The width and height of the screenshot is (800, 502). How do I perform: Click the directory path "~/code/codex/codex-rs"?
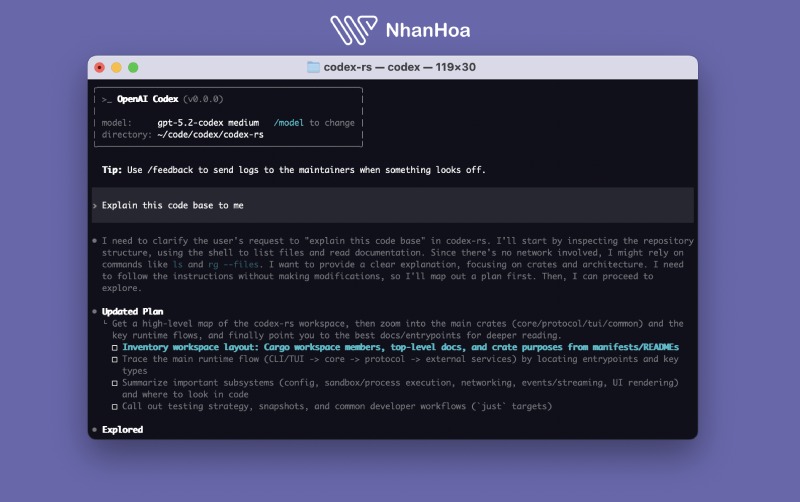coord(210,135)
